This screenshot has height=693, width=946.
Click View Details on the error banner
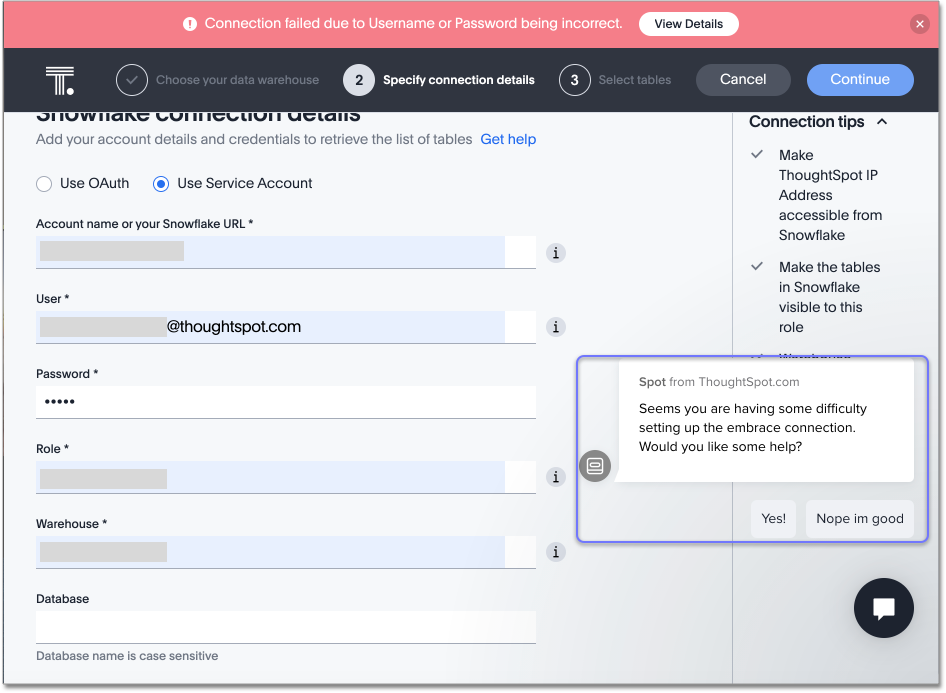688,23
